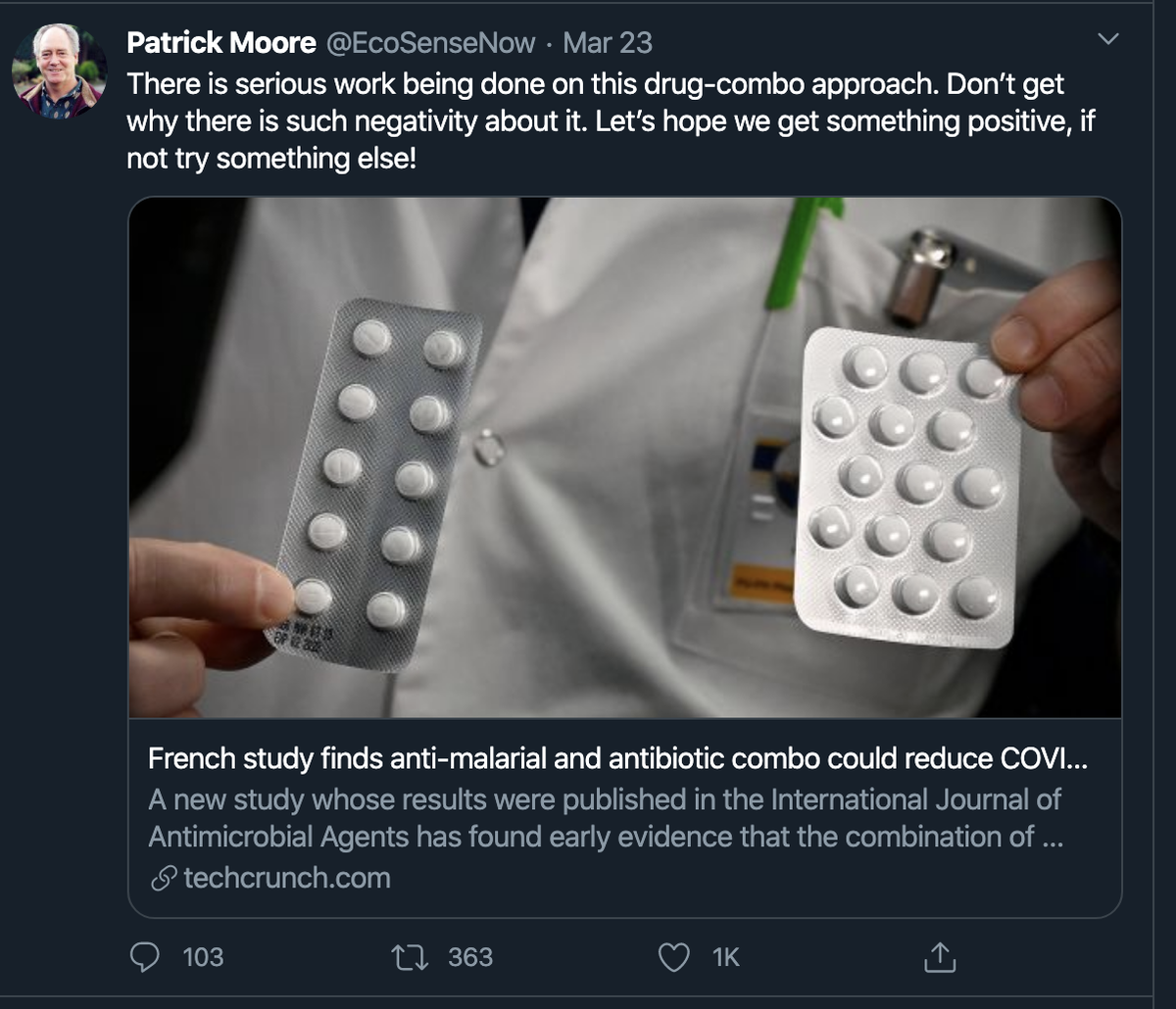Click the reply speech bubble icon

click(145, 957)
